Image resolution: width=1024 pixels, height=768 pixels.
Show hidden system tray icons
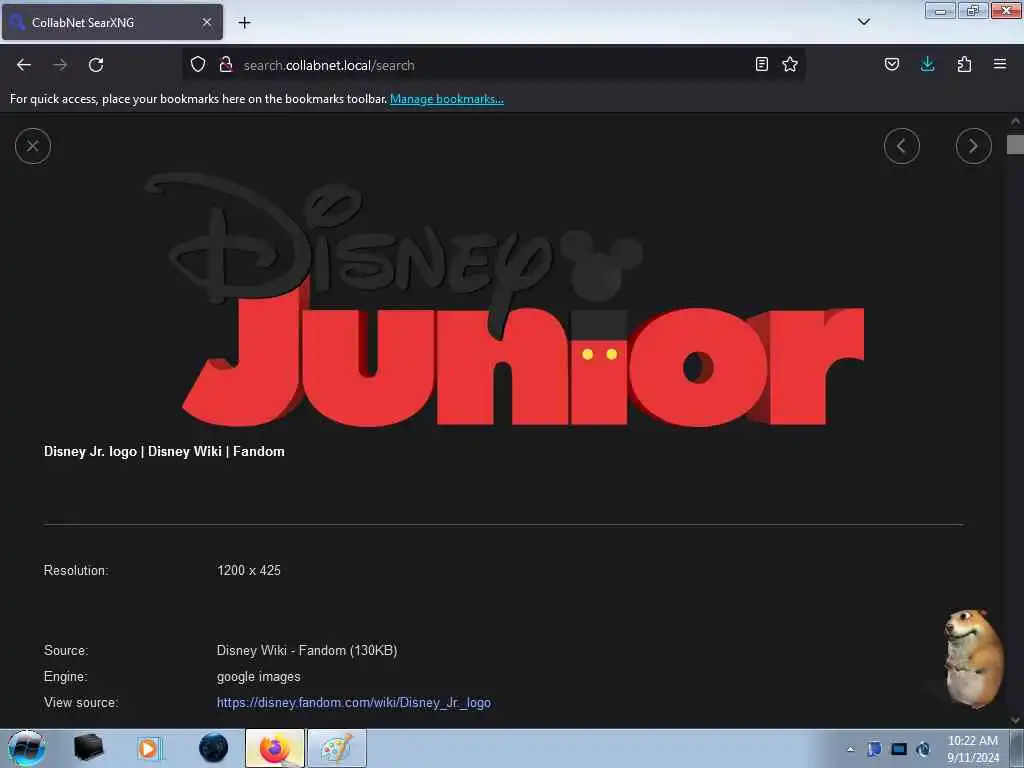tap(850, 749)
